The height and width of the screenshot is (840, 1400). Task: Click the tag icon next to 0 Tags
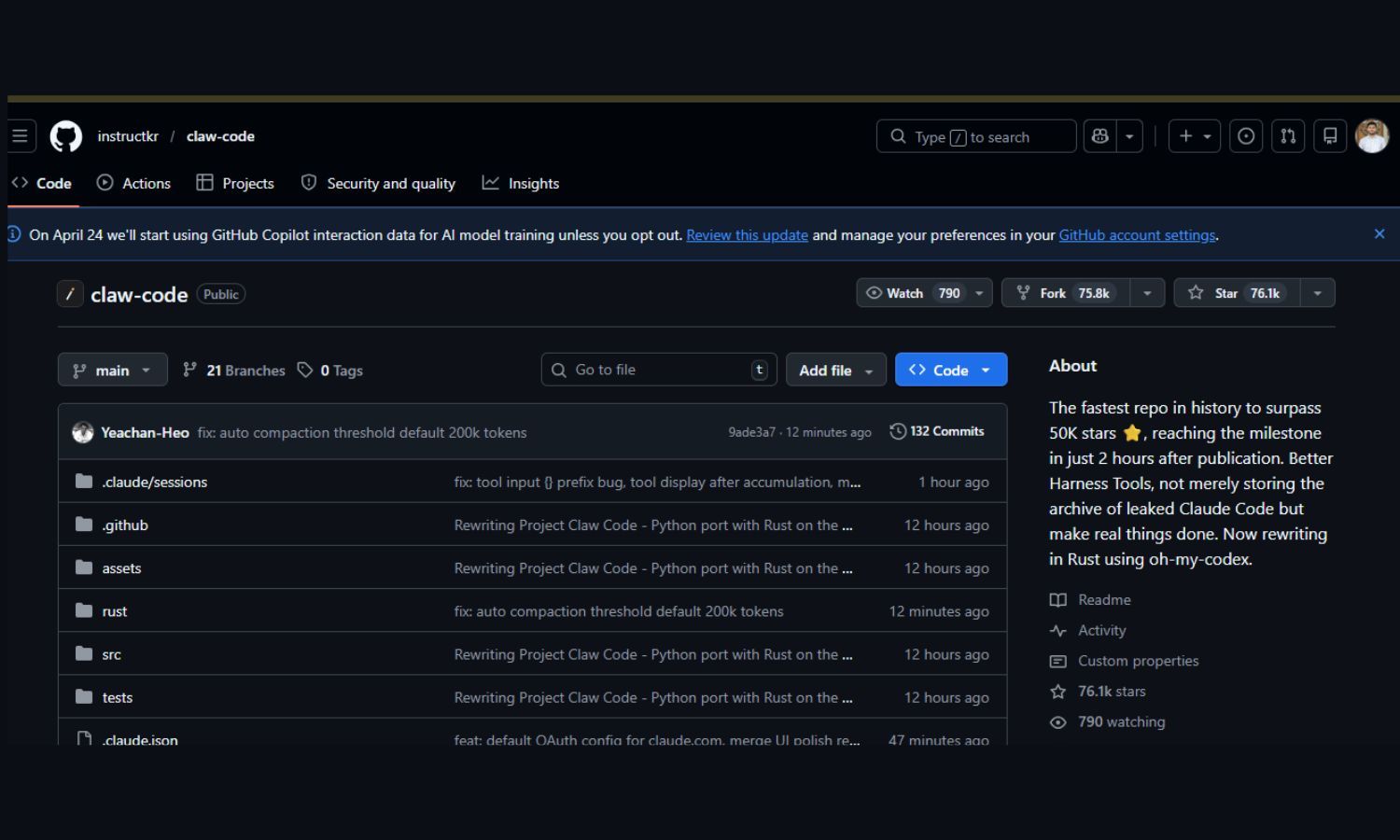click(304, 370)
